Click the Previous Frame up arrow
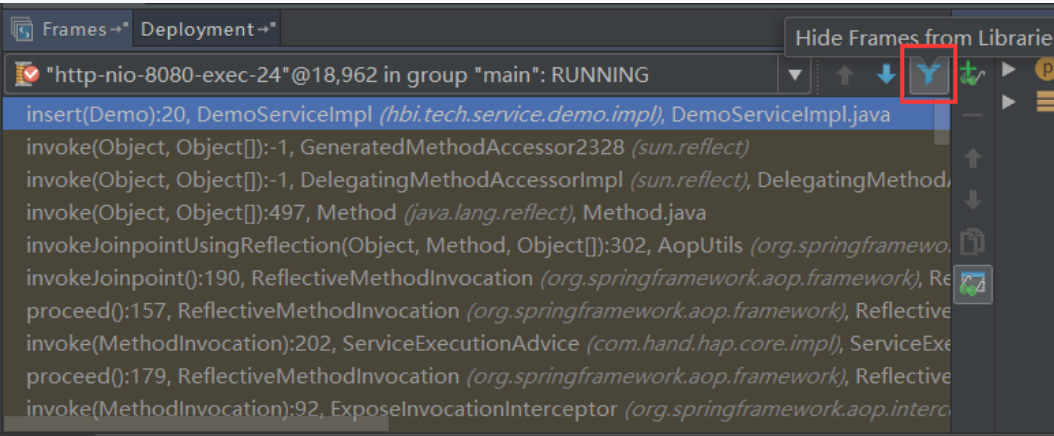 [x=844, y=75]
